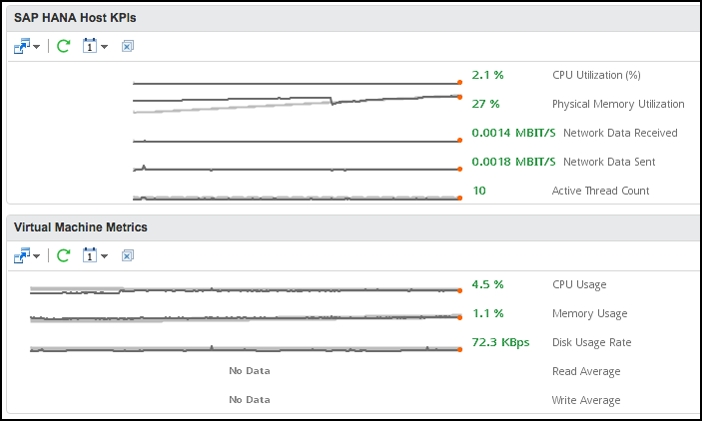Click the CPU Utilization (%) label
This screenshot has height=421, width=702.
[596, 75]
